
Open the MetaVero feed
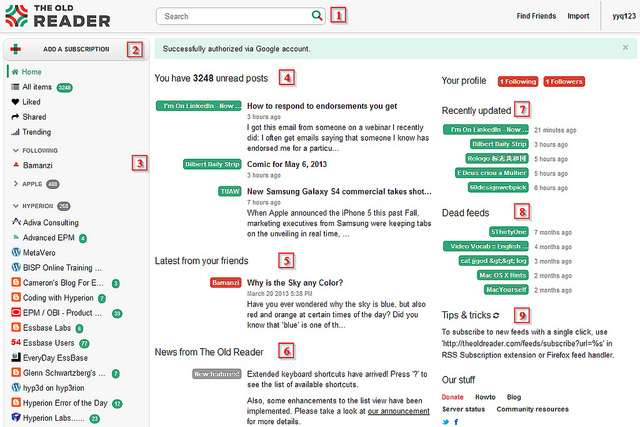pos(39,253)
